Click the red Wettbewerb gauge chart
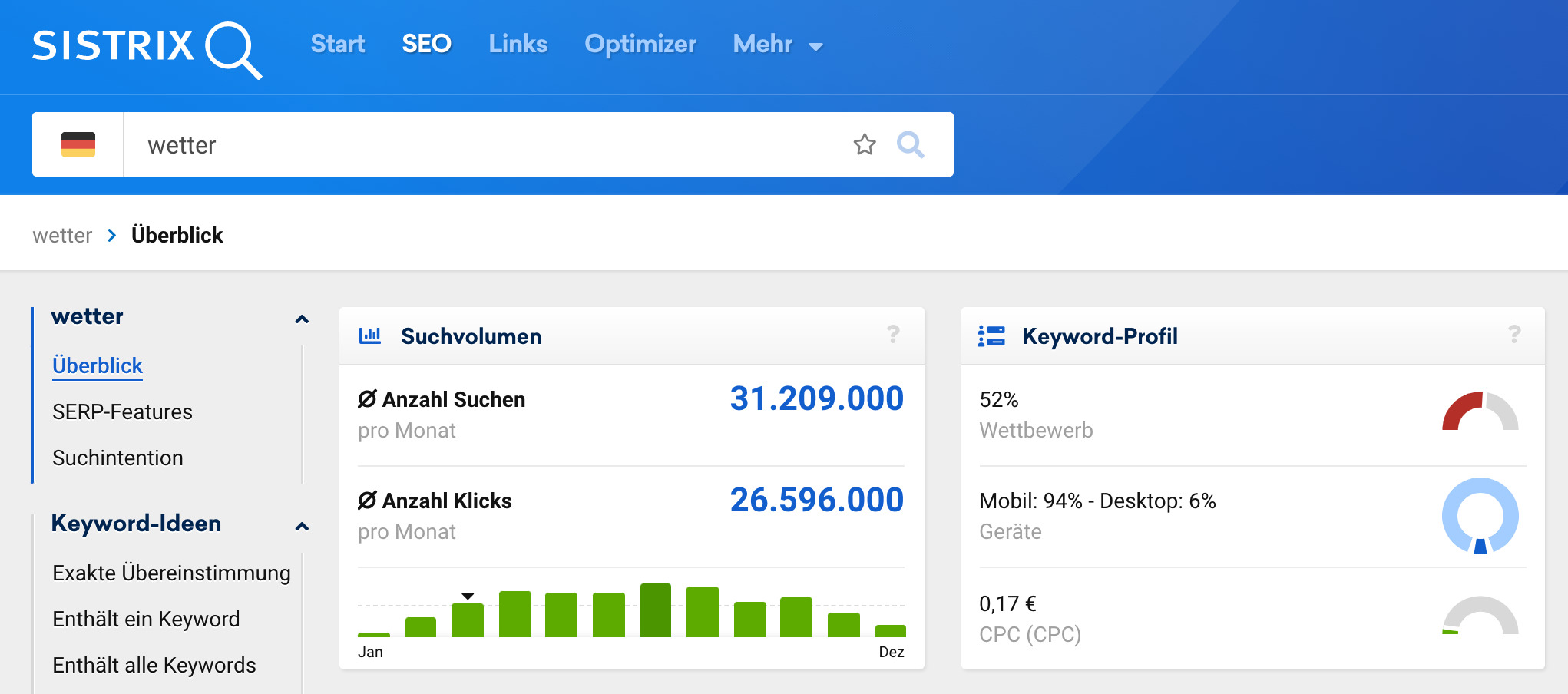This screenshot has height=694, width=1568. [x=1480, y=413]
